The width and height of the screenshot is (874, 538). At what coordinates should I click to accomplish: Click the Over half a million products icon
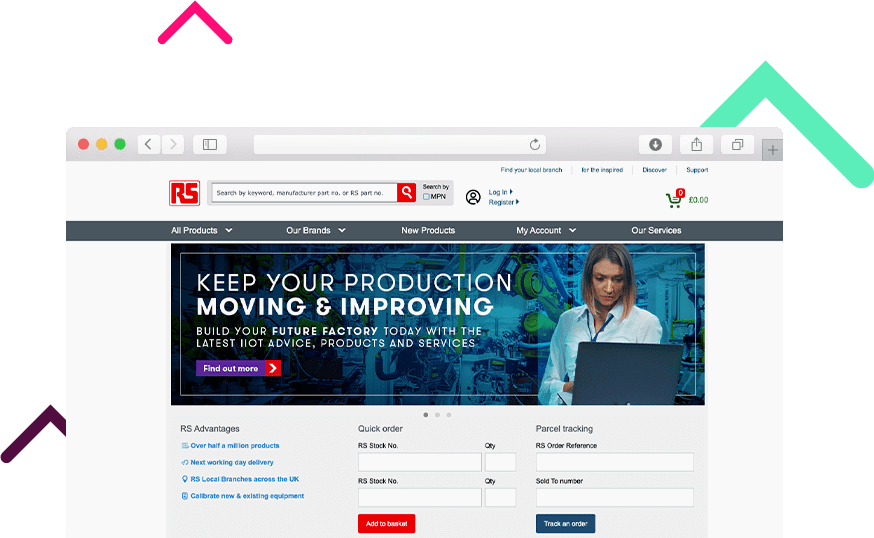click(x=185, y=445)
